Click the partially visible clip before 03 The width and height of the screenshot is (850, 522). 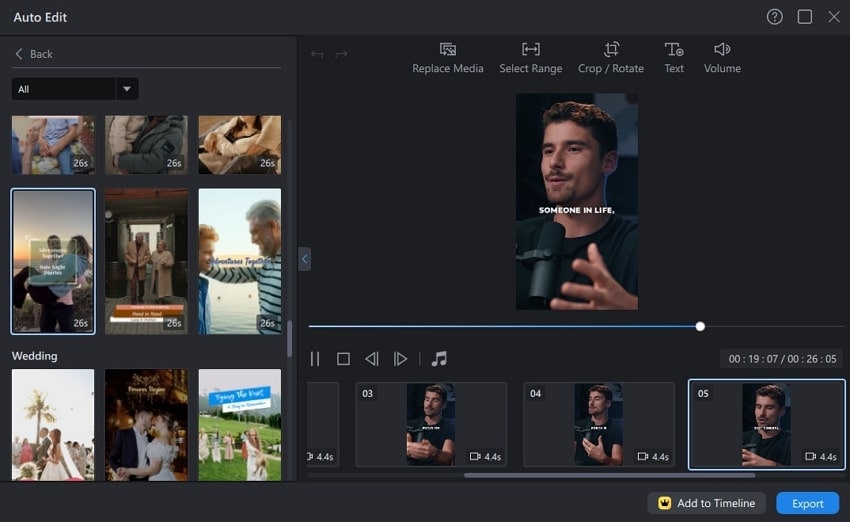point(323,424)
